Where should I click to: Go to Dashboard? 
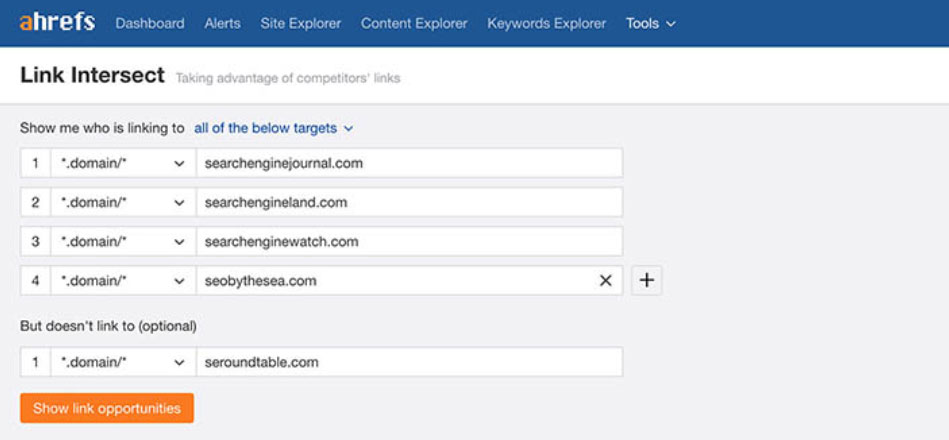(x=150, y=23)
